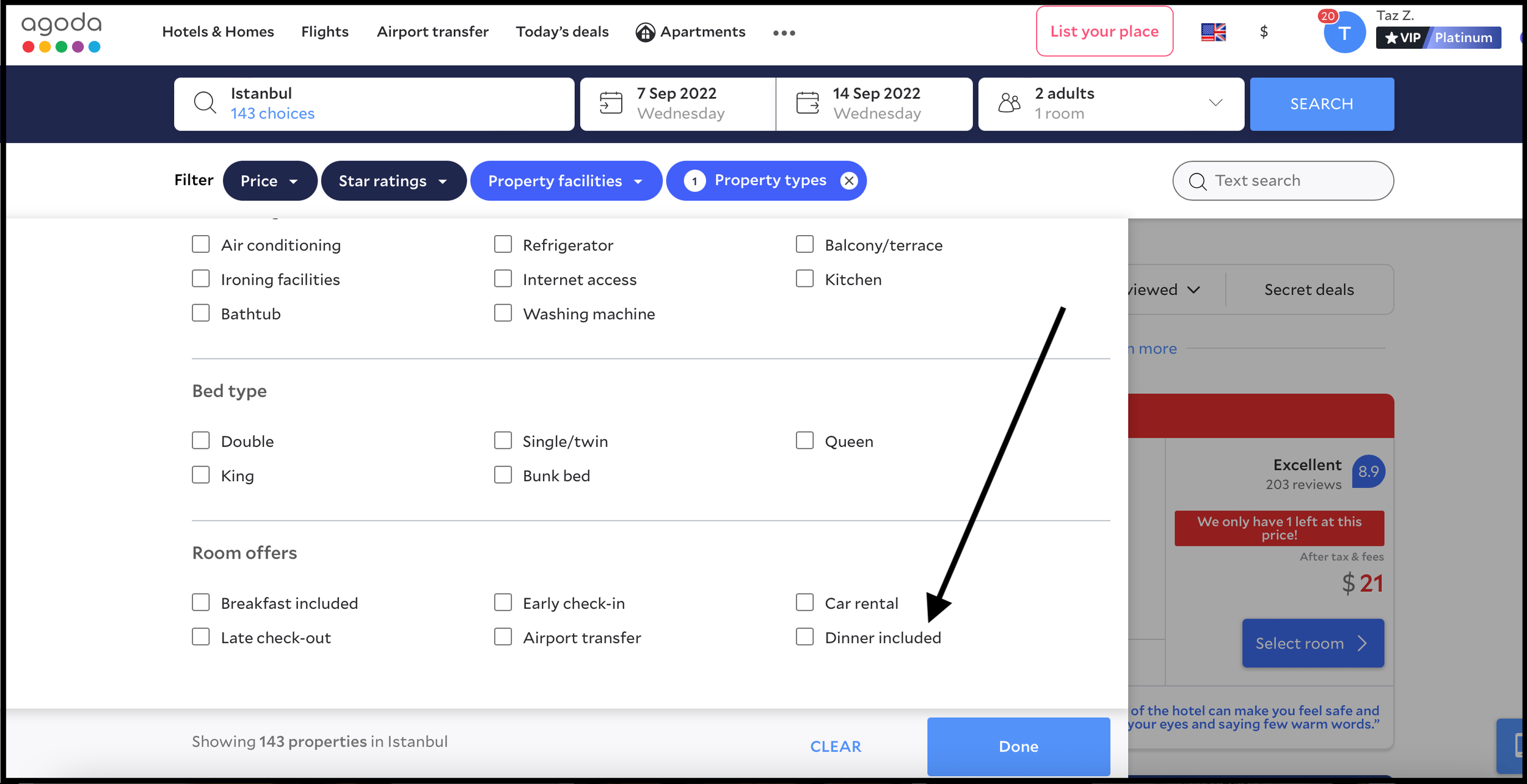
Task: Expand the Star ratings dropdown
Action: click(393, 181)
